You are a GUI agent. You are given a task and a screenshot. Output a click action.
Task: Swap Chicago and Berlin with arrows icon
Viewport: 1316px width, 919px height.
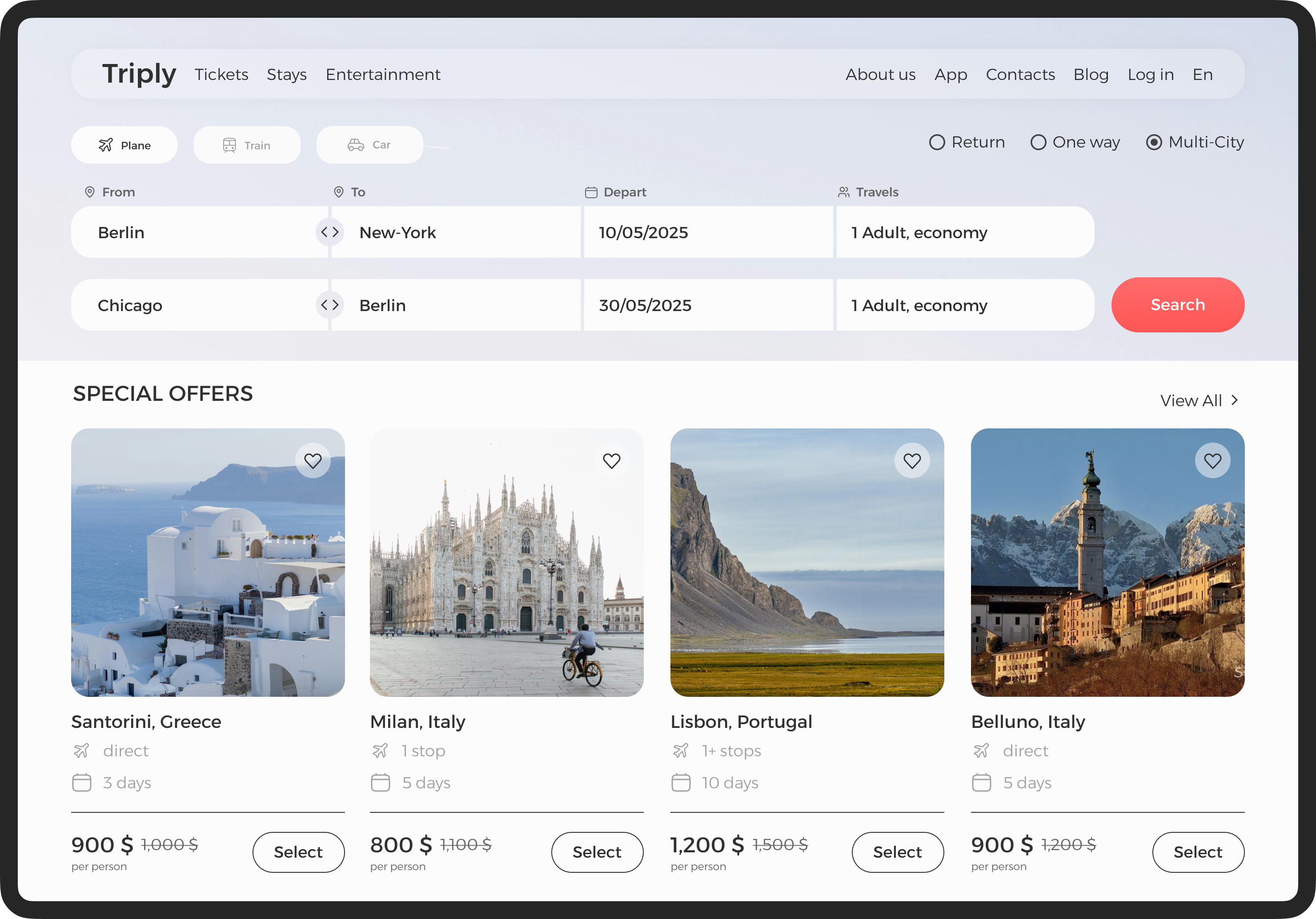(329, 305)
